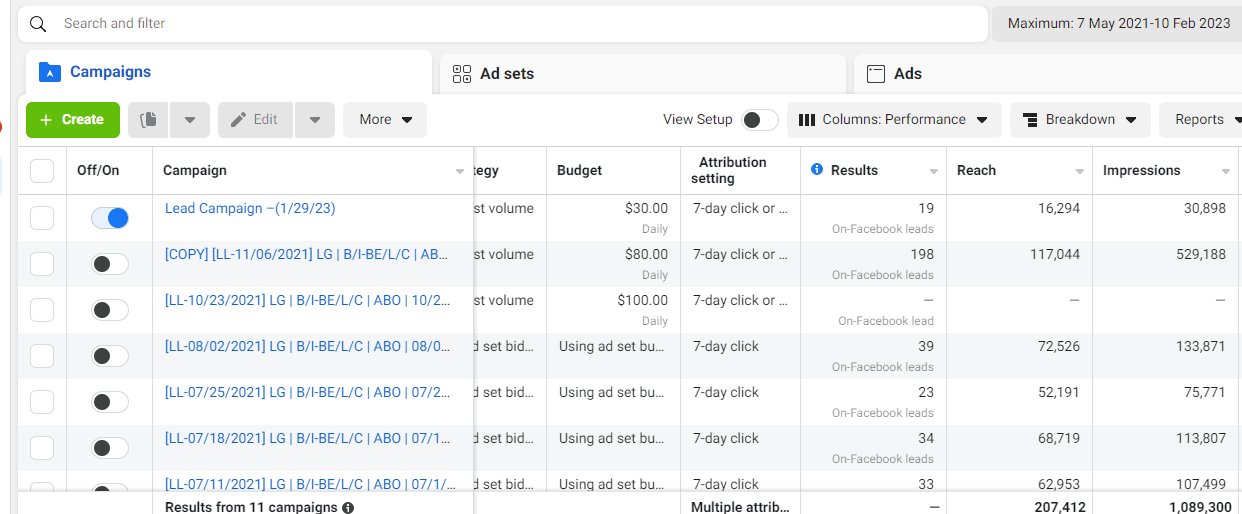Open the Columns: Performance dropdown
The width and height of the screenshot is (1242, 514).
(893, 120)
